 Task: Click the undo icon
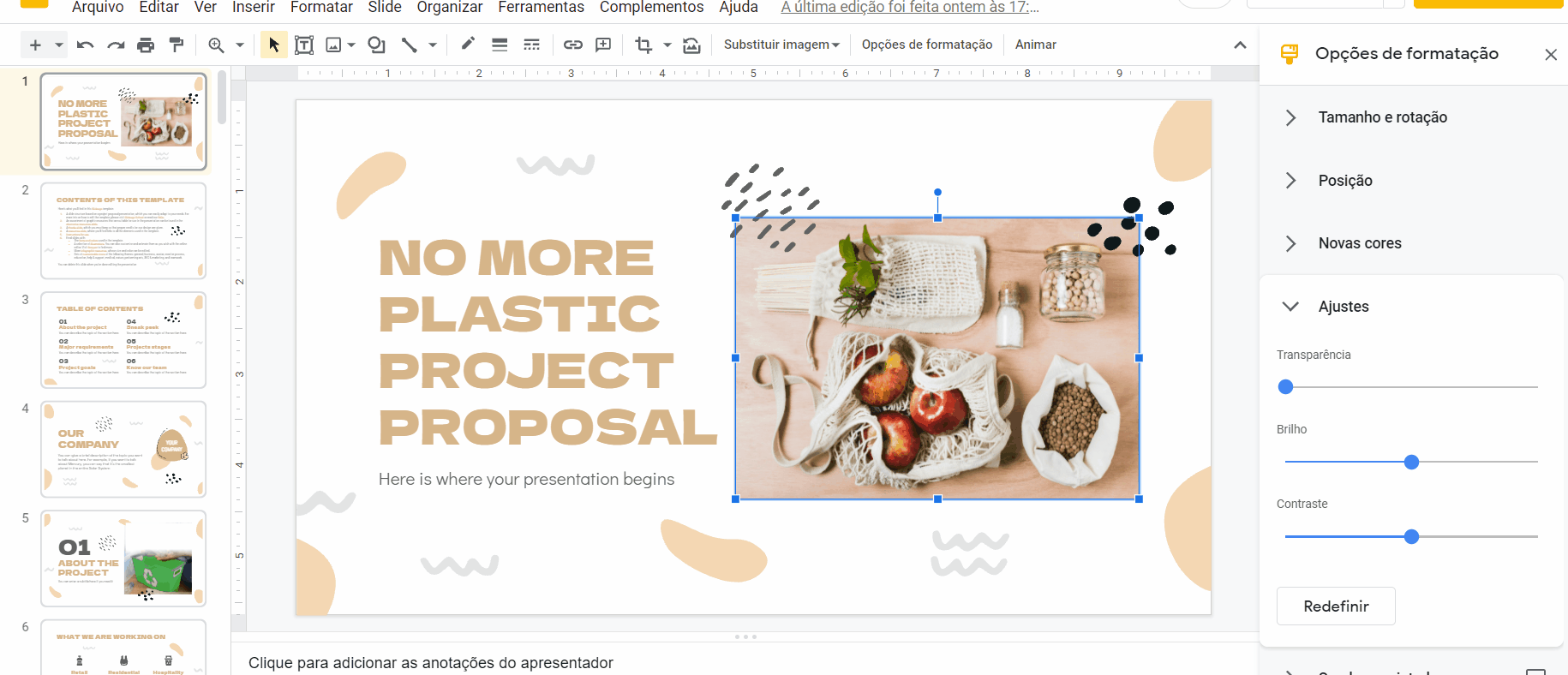(85, 45)
